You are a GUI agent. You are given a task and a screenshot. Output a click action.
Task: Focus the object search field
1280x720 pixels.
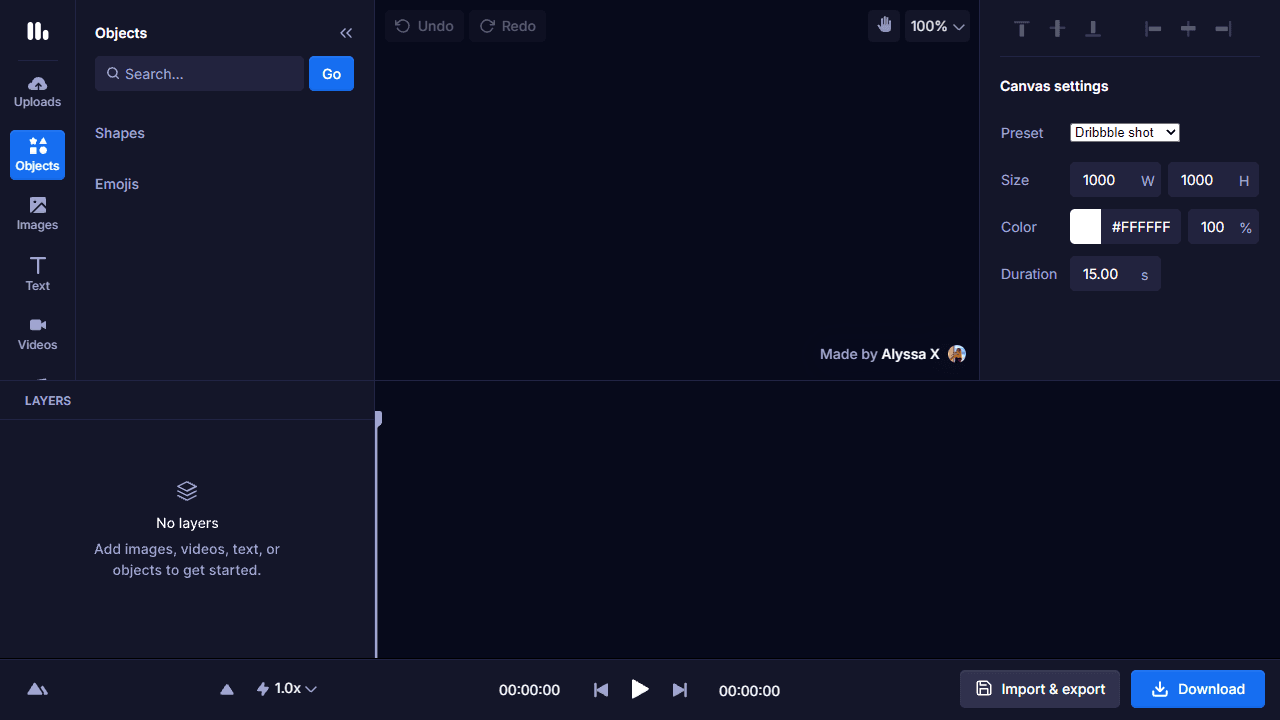pyautogui.click(x=199, y=74)
